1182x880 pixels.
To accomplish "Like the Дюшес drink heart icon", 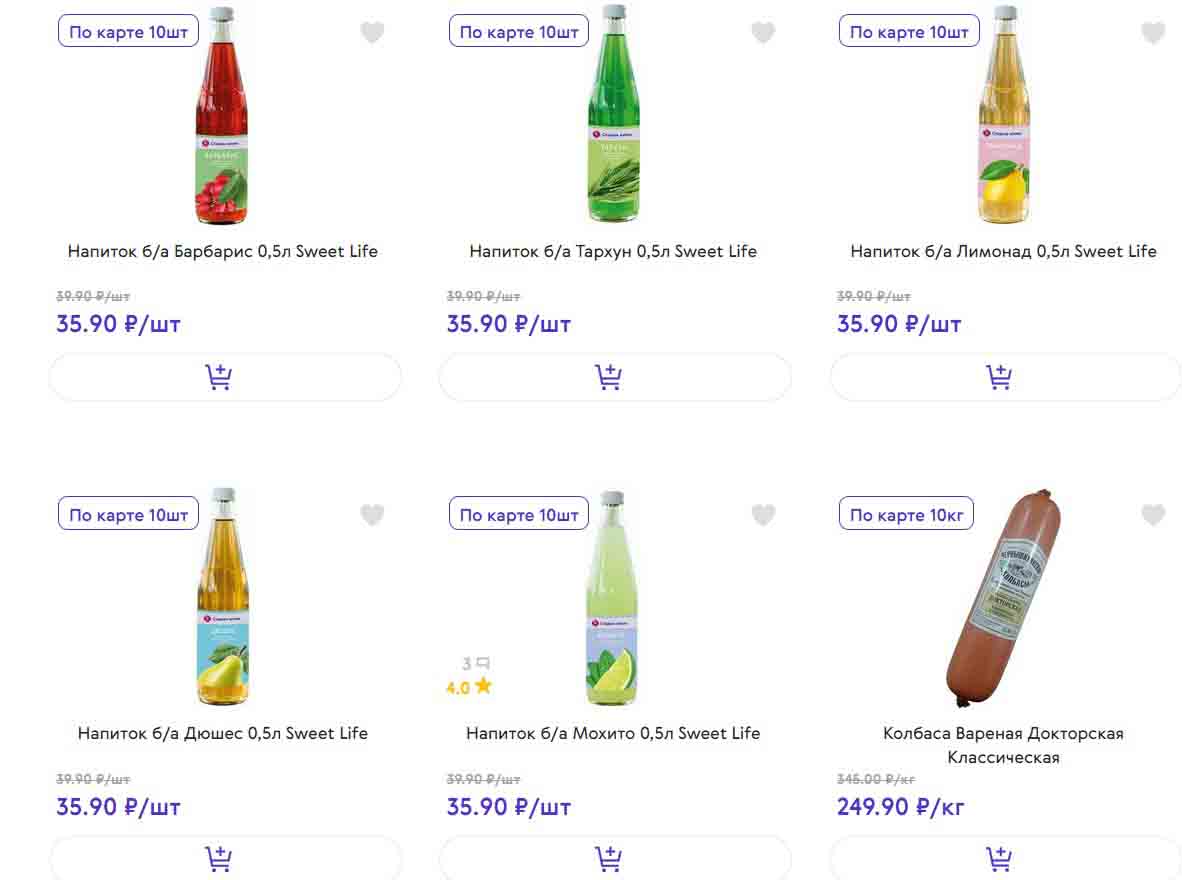I will 372,515.
